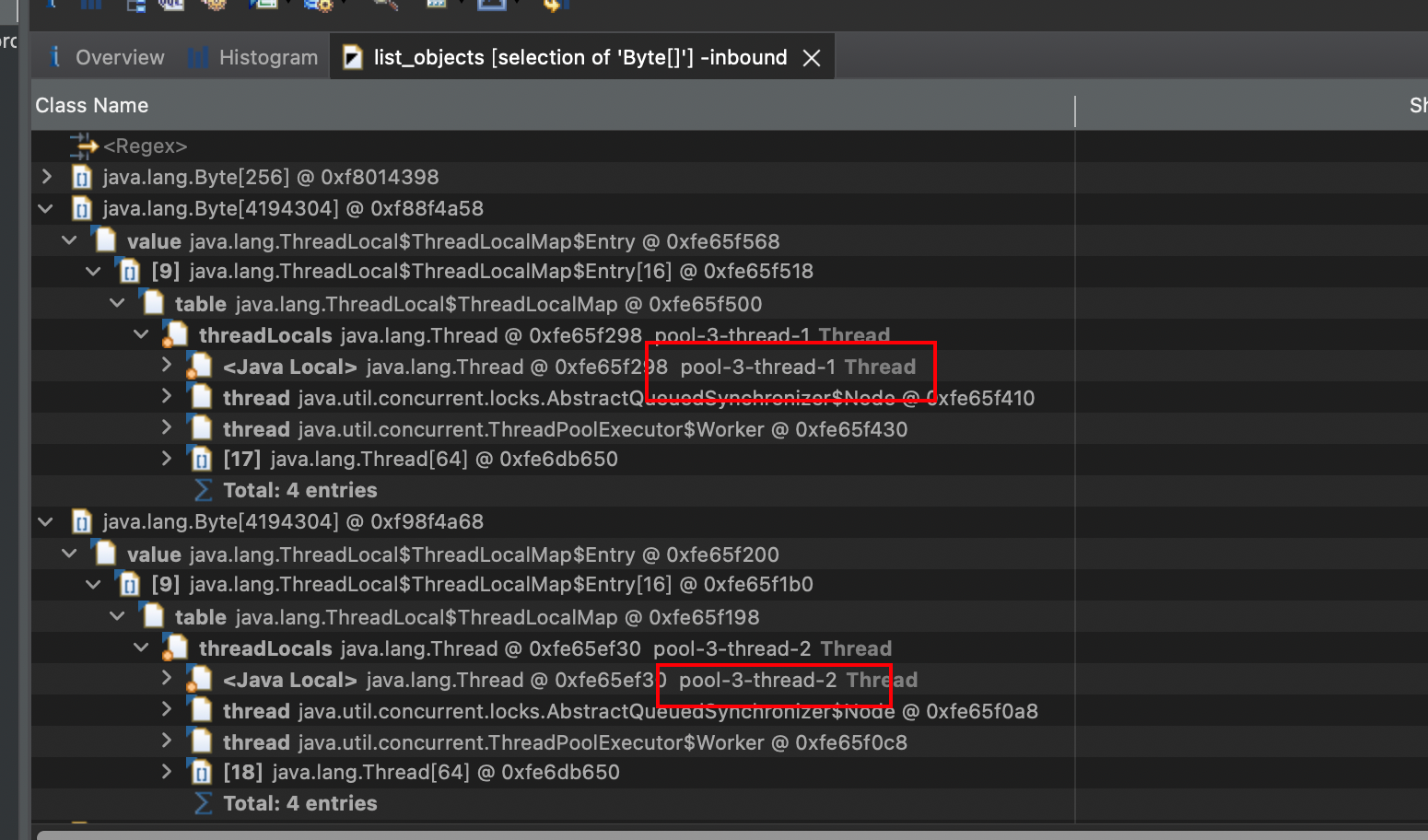Click array icon of [18] java.lang.Thread[64] row
Viewport: 1428px width, 840px height.
(200, 772)
